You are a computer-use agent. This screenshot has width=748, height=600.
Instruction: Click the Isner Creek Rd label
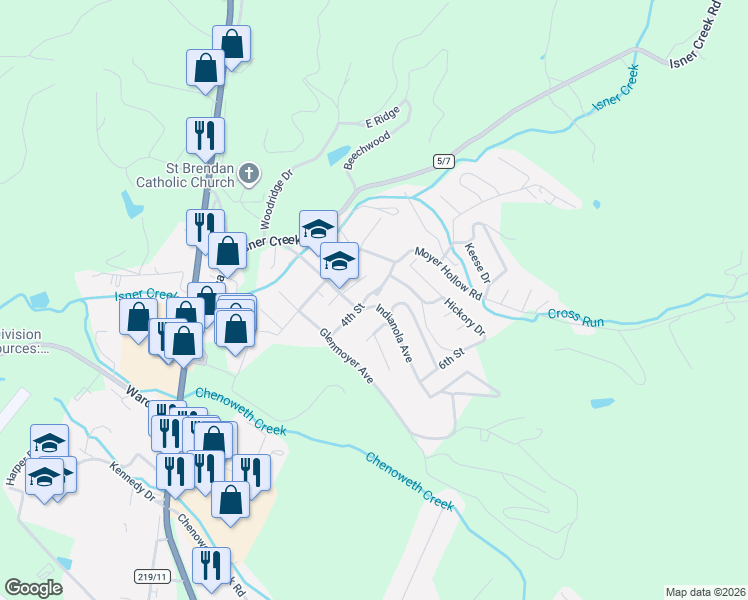[x=696, y=36]
